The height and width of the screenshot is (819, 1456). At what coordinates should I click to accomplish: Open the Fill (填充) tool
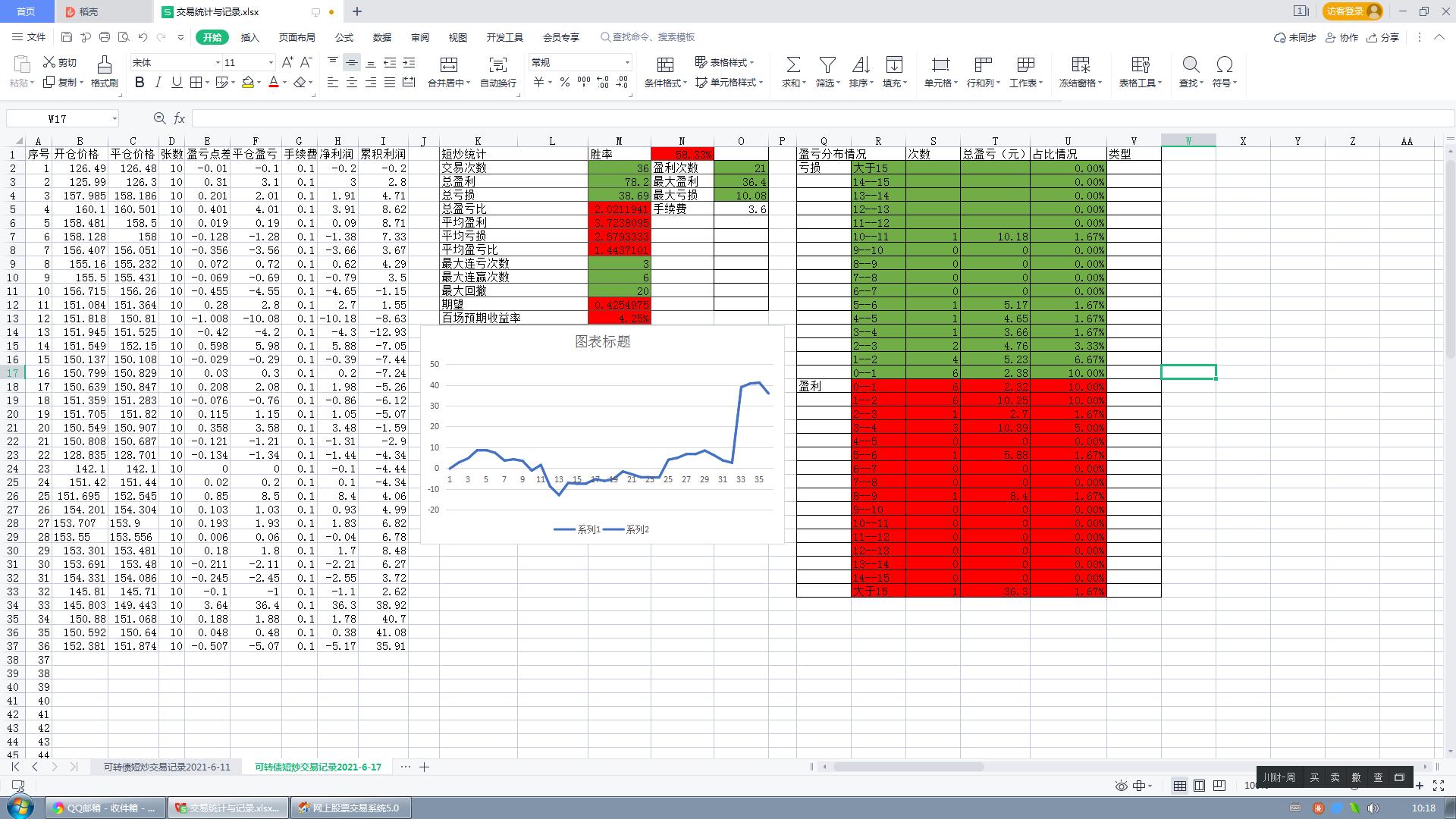[894, 71]
